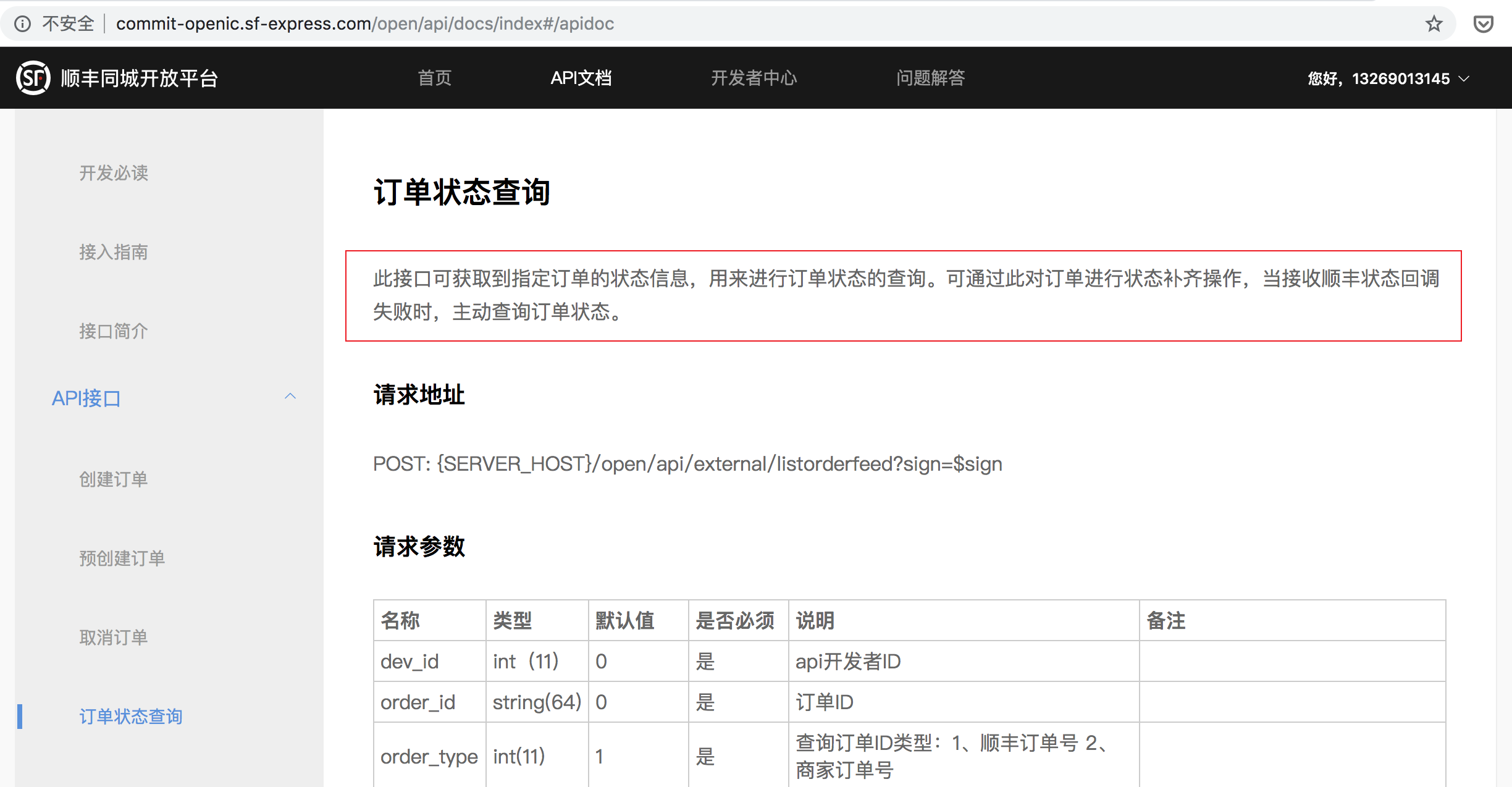Viewport: 1512px width, 787px height.
Task: View site security info icon in address bar
Action: coord(22,24)
